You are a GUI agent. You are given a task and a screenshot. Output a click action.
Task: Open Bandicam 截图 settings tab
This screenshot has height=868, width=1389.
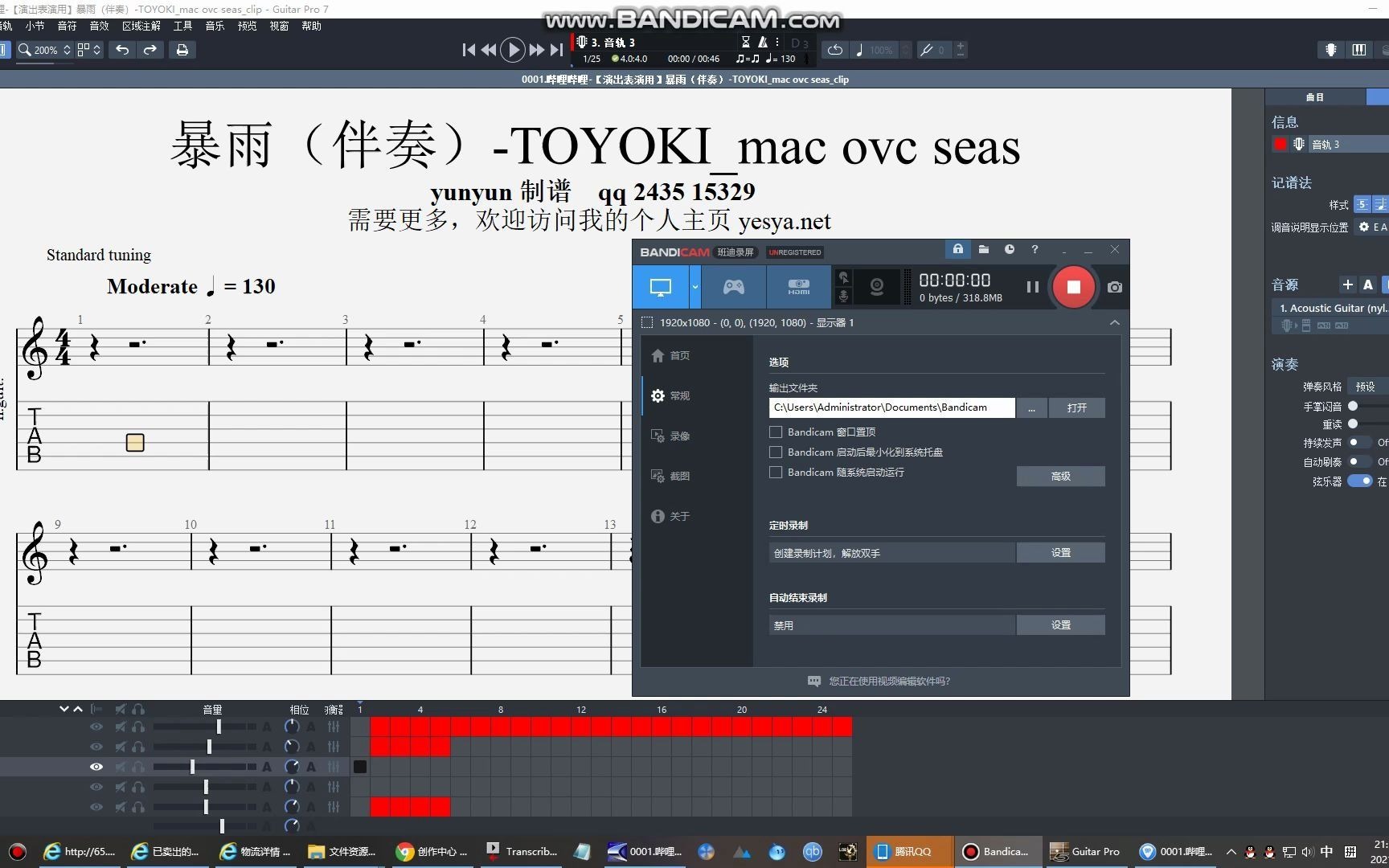(670, 476)
